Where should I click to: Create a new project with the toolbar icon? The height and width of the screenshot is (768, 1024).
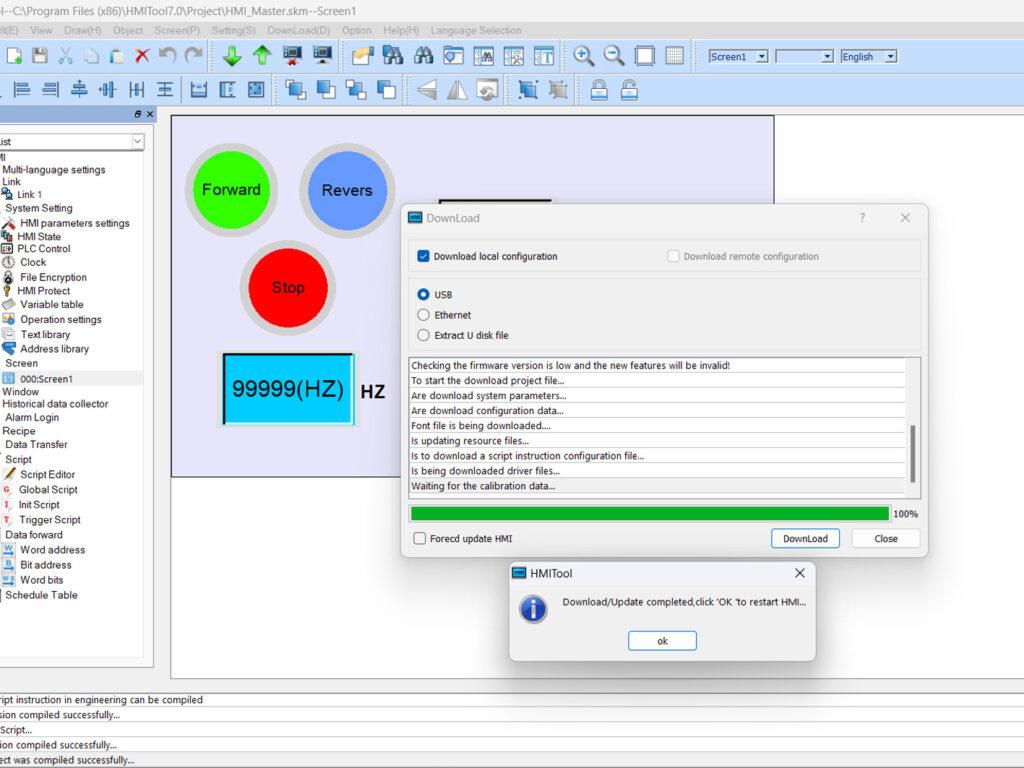14,56
